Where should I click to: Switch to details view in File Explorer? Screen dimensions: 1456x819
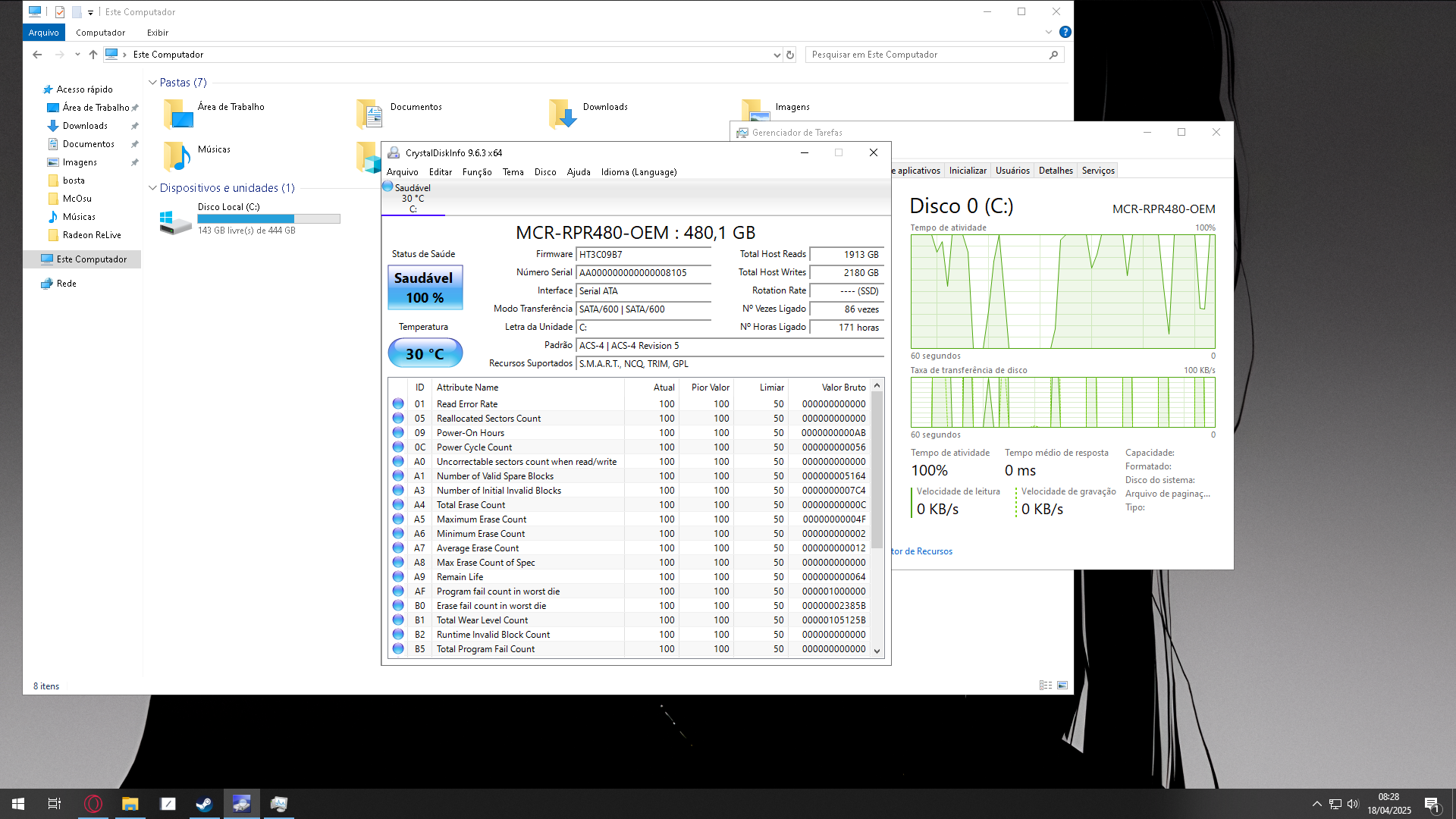[x=1046, y=686]
